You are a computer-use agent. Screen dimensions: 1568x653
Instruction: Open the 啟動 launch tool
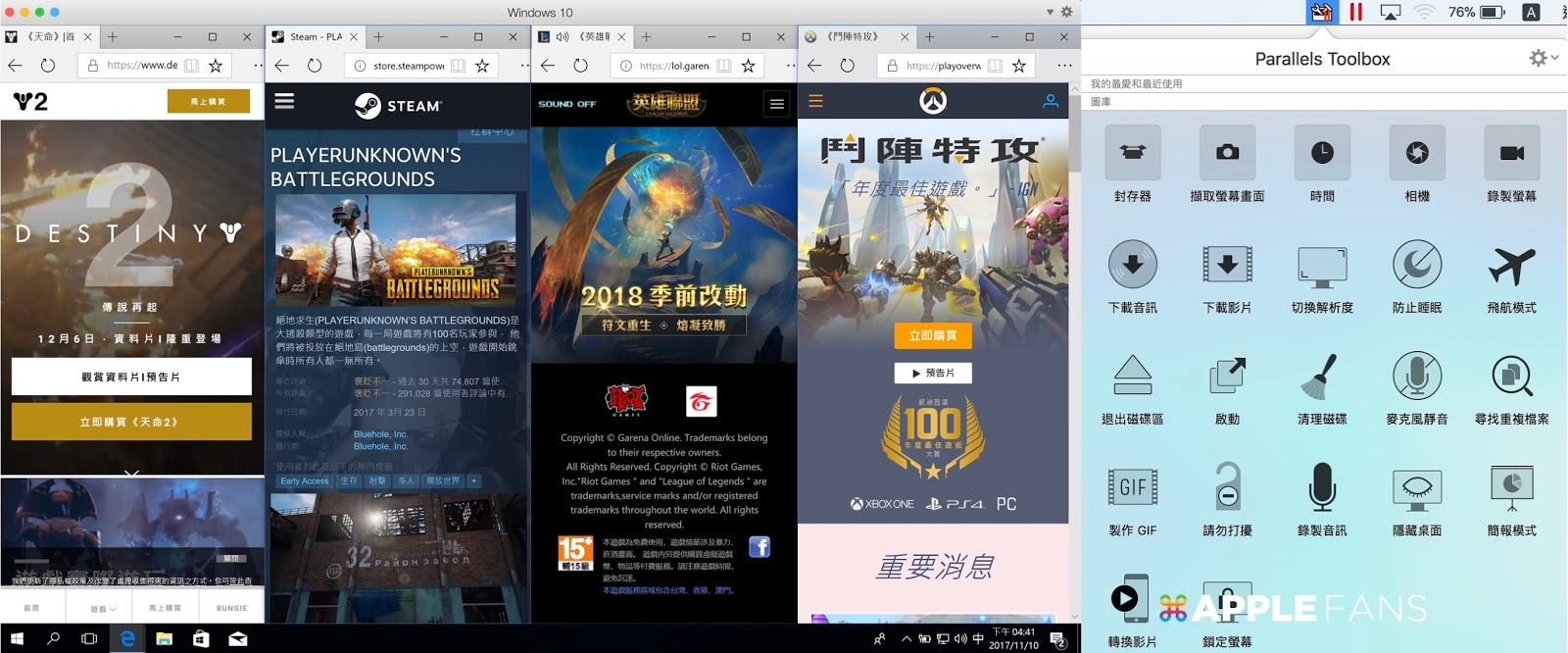(1227, 376)
